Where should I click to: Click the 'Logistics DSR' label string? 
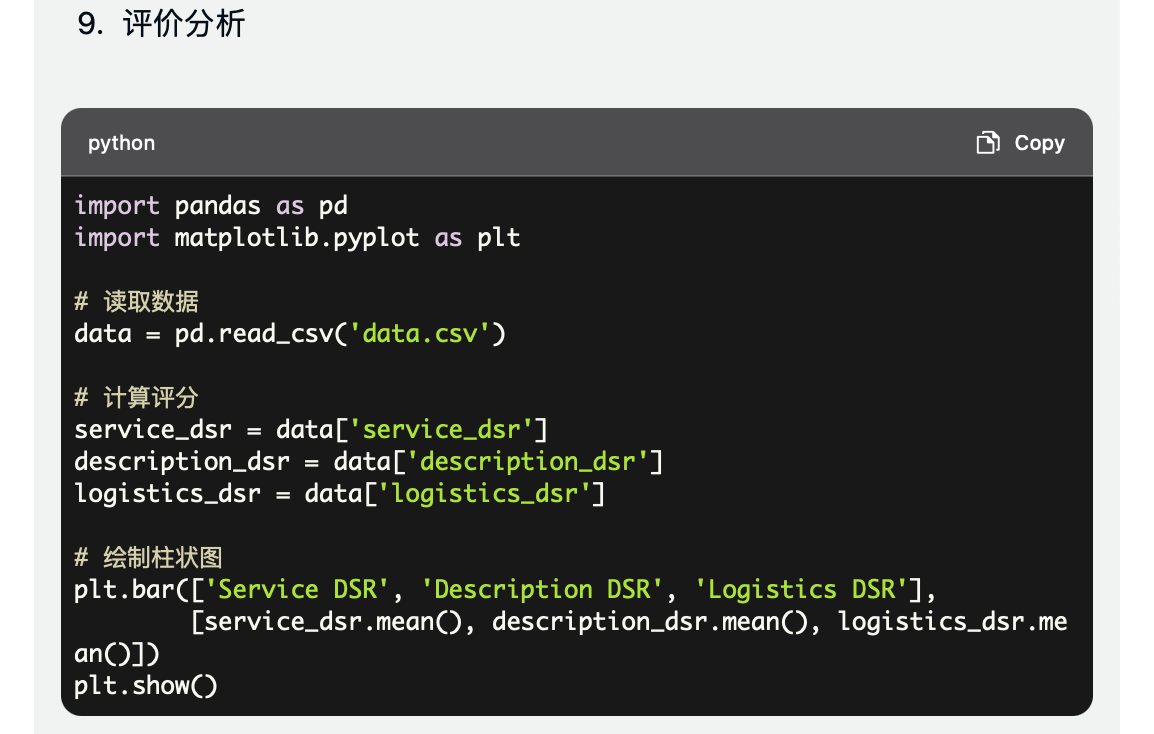point(801,590)
